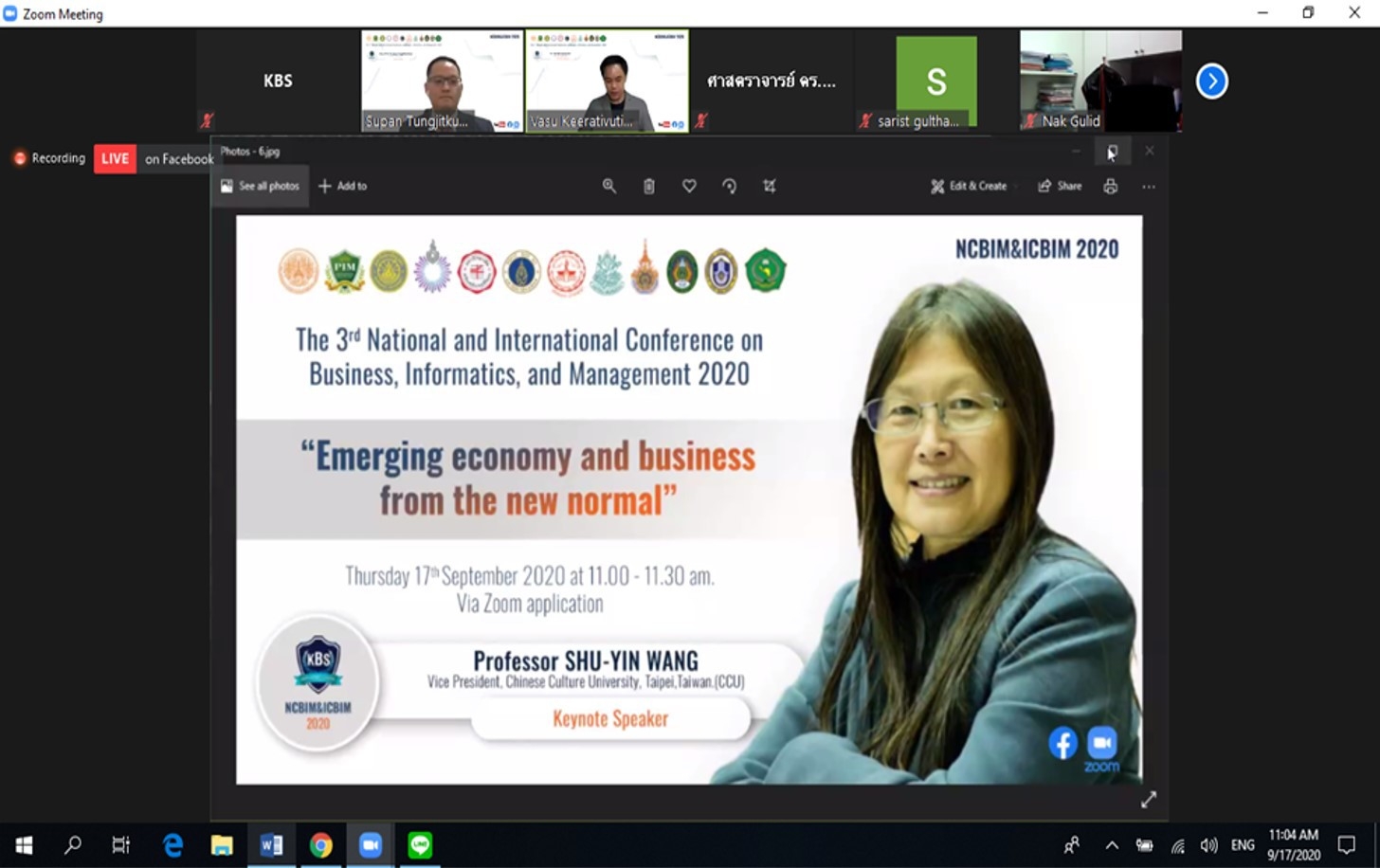
Task: Open Task View on the taskbar
Action: (121, 844)
